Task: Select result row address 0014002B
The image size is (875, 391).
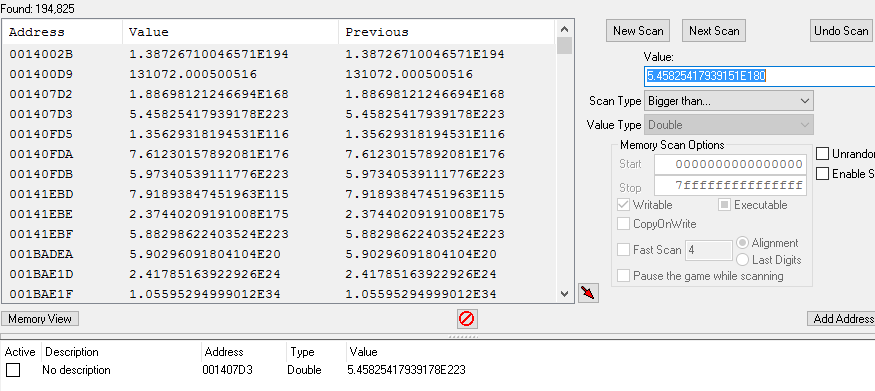Action: [41, 54]
